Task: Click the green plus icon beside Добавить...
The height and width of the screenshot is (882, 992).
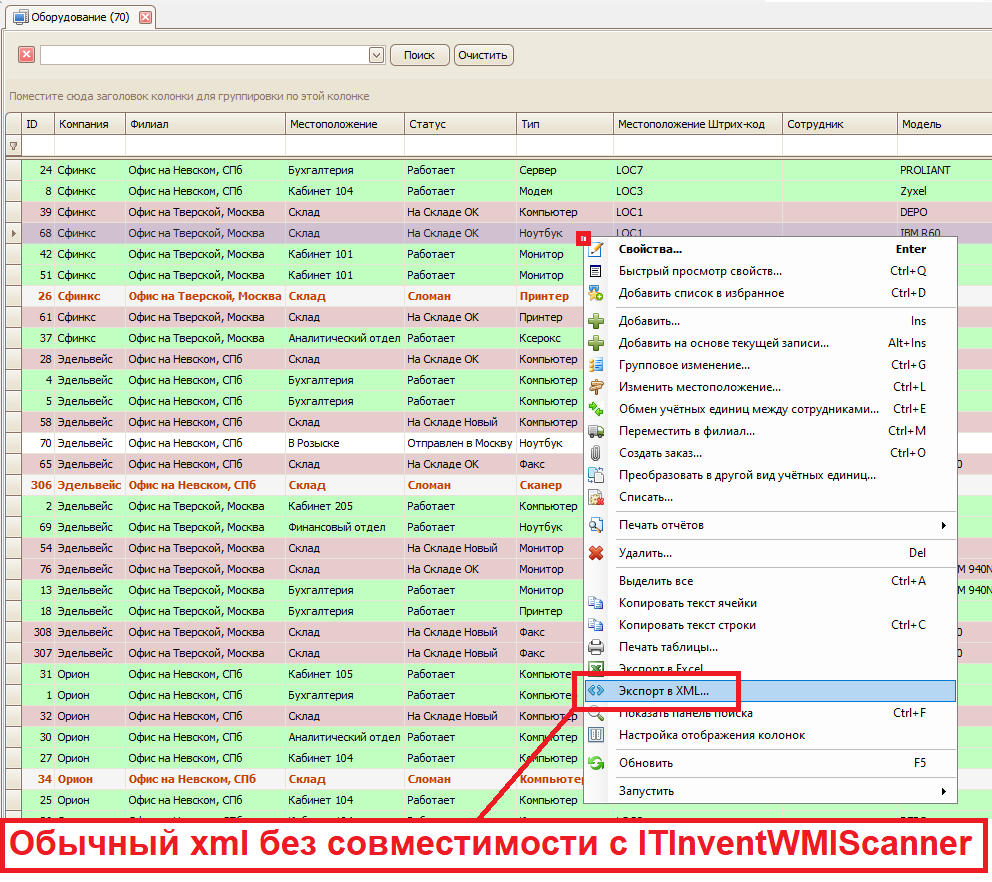Action: point(595,321)
